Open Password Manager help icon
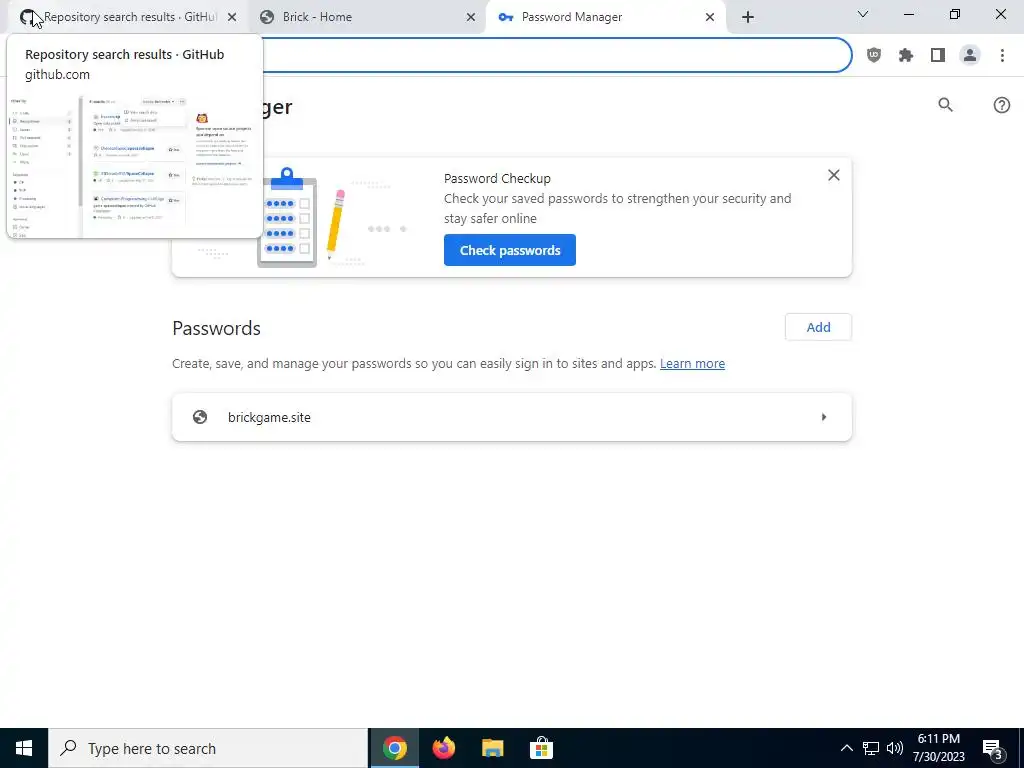This screenshot has width=1024, height=768. pos(1002,105)
